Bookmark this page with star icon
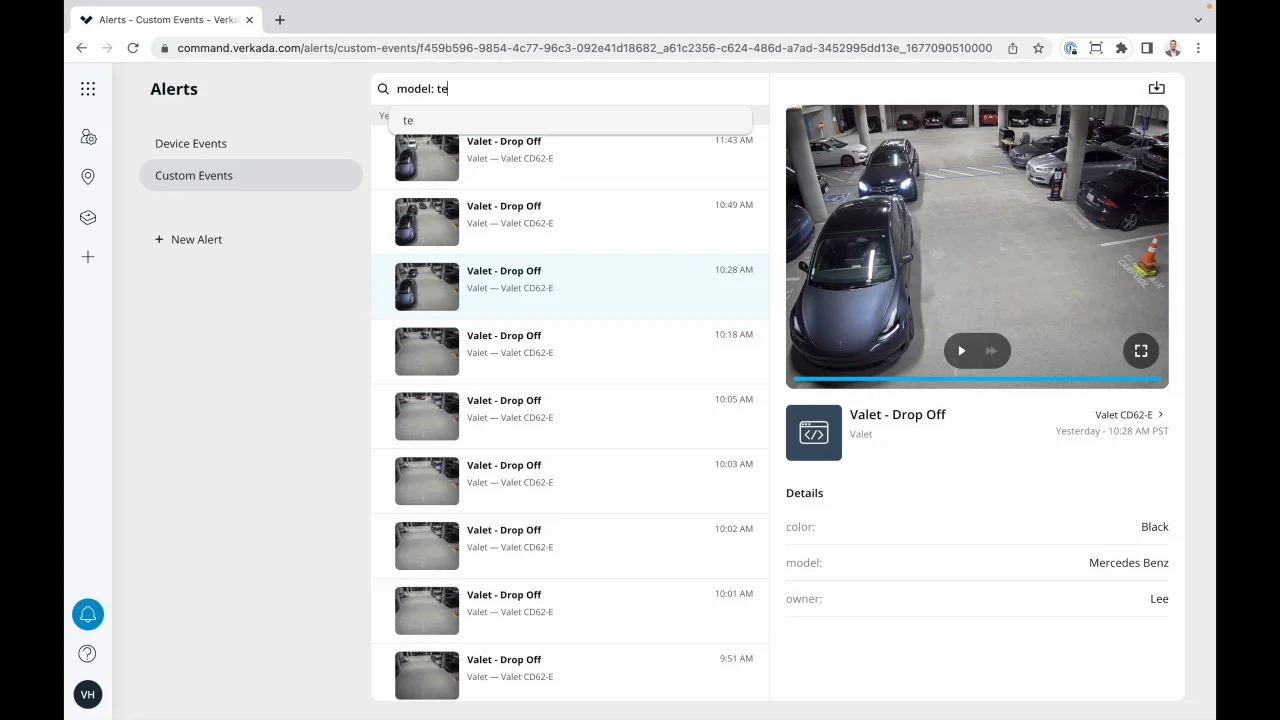The width and height of the screenshot is (1280, 720). coord(1038,48)
